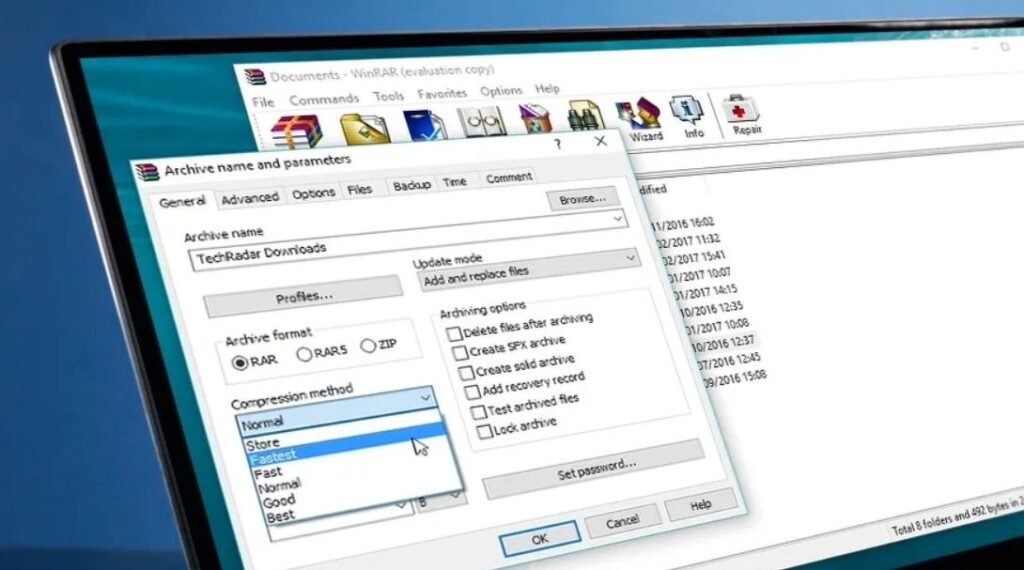Switch to the Advanced tab

click(249, 198)
